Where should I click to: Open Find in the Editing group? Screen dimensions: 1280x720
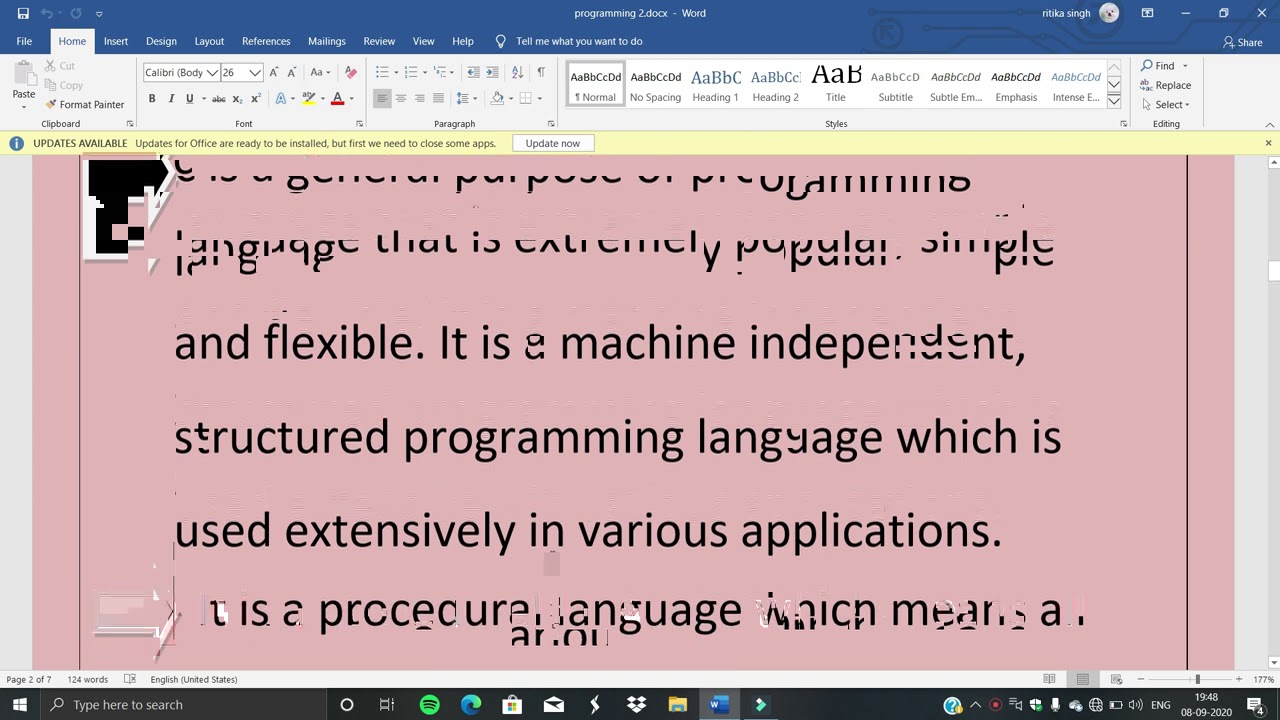pos(1158,66)
